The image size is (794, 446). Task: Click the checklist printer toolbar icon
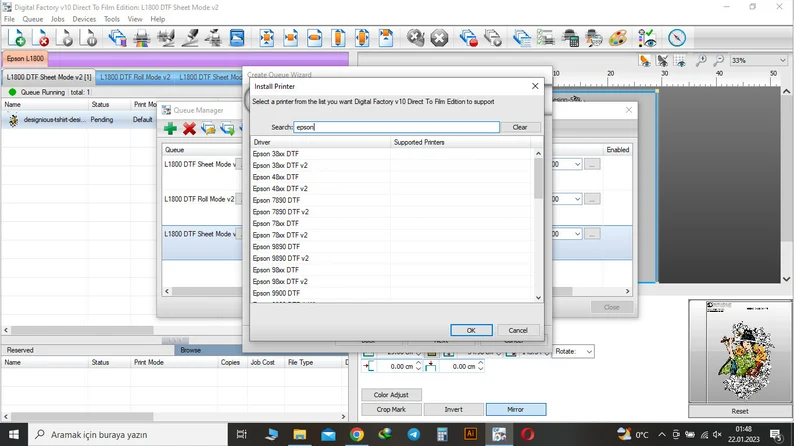(x=546, y=38)
